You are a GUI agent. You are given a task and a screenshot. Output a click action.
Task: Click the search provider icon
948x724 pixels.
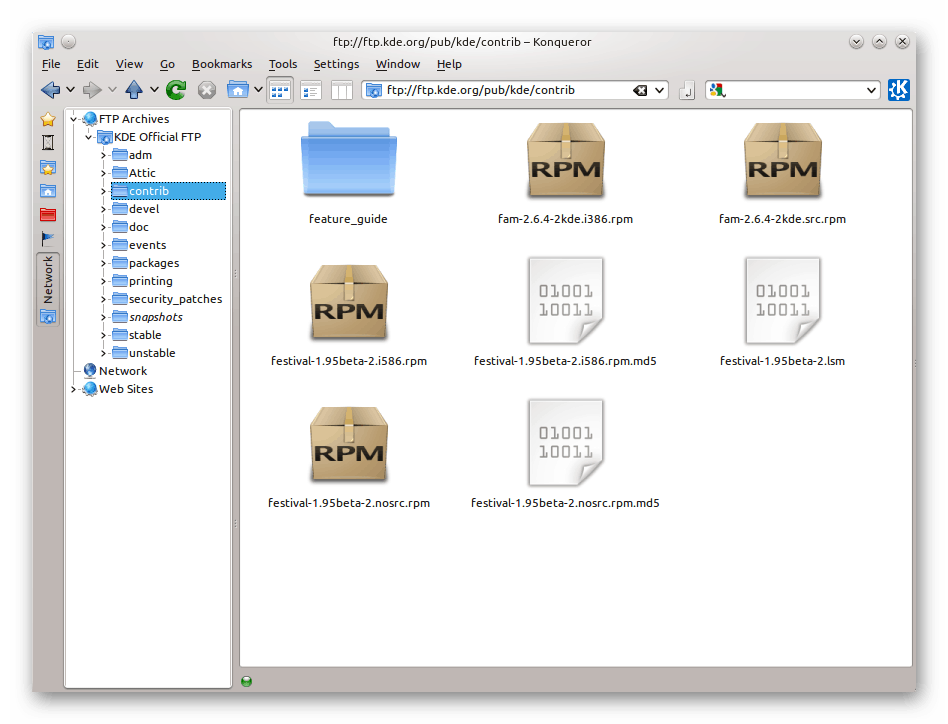717,91
